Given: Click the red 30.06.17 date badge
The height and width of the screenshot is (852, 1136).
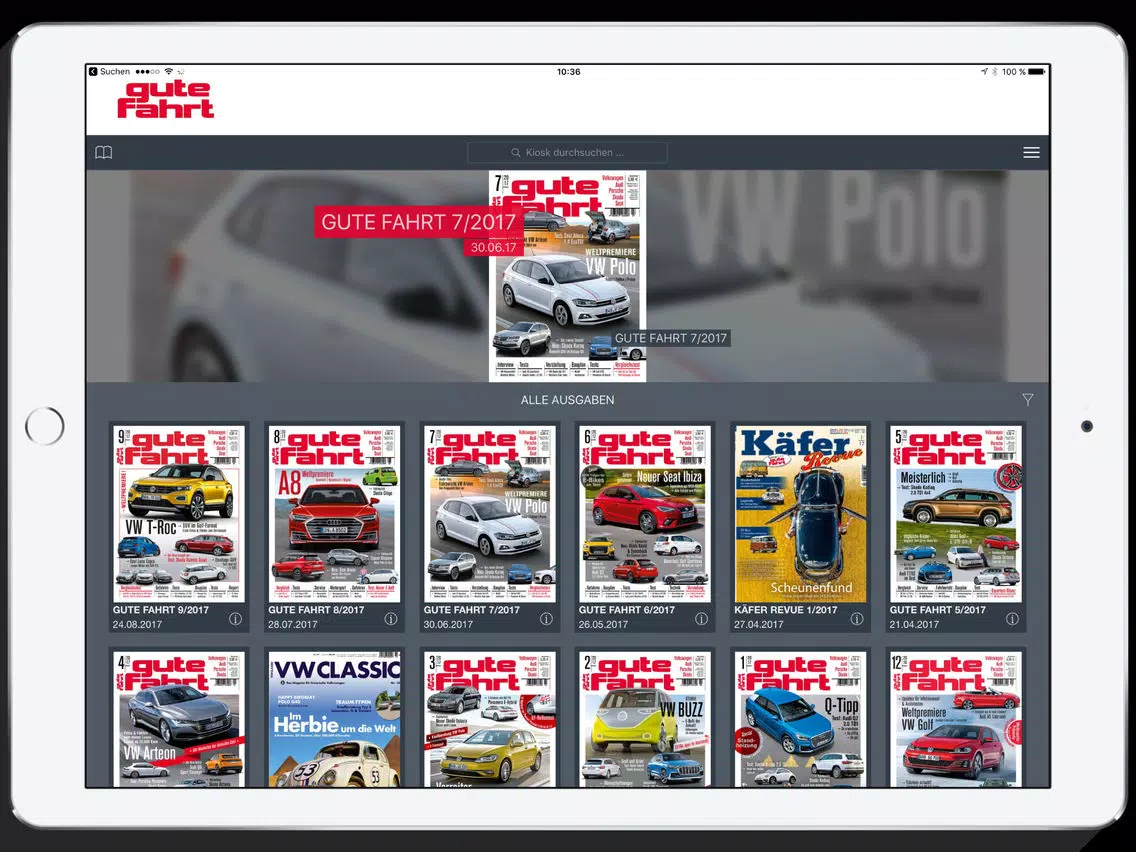Looking at the screenshot, I should tap(493, 247).
